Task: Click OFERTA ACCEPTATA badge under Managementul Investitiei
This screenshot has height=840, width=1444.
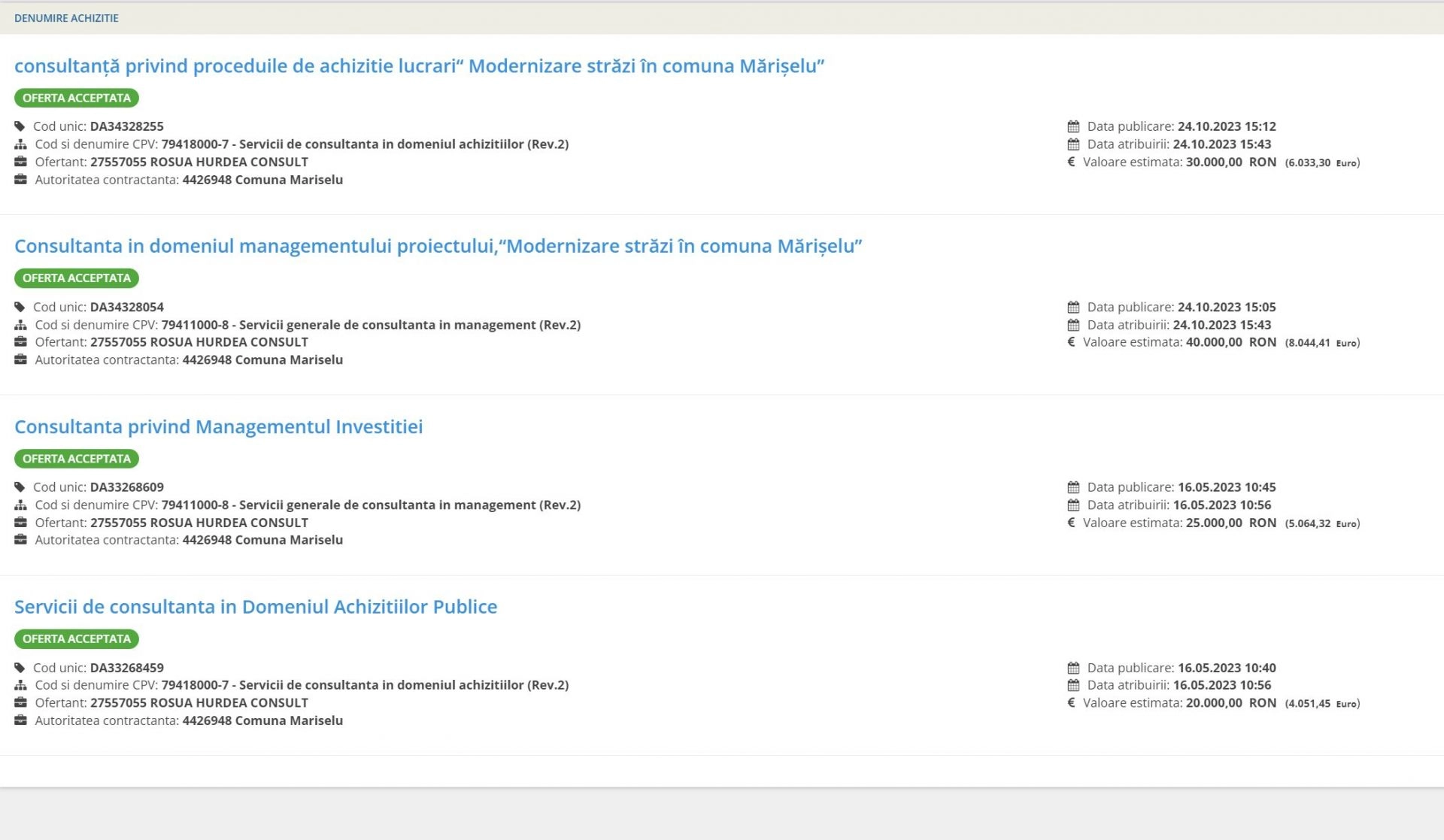Action: [x=77, y=459]
